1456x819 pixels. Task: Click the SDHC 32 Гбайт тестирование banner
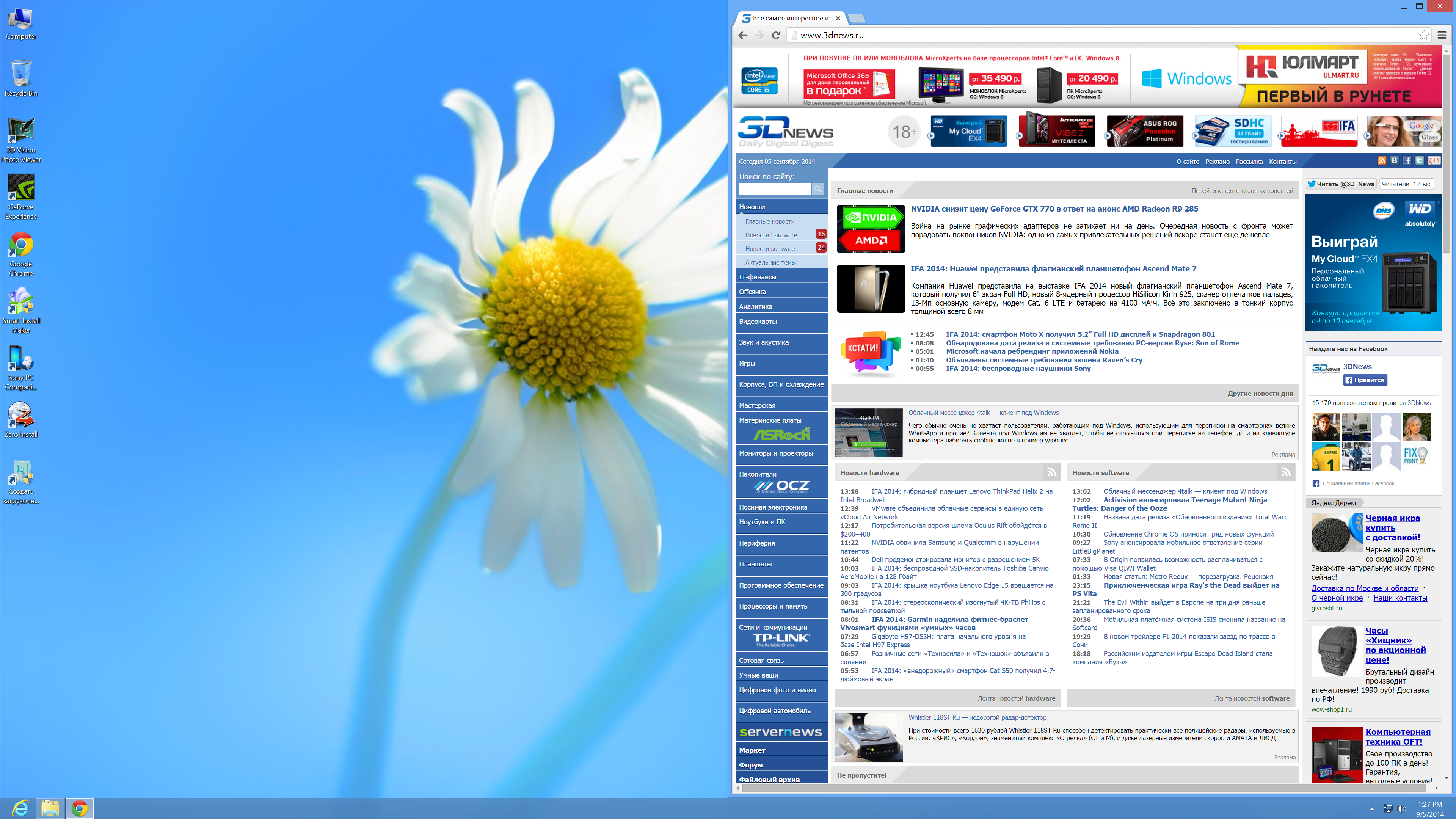click(x=1233, y=131)
